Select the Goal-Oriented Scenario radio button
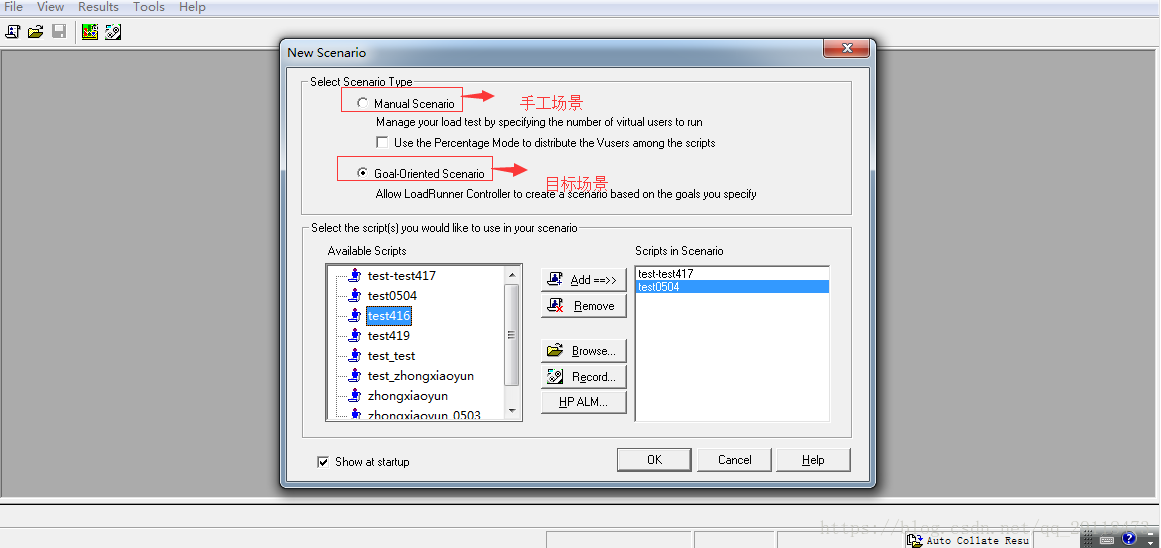 point(362,173)
